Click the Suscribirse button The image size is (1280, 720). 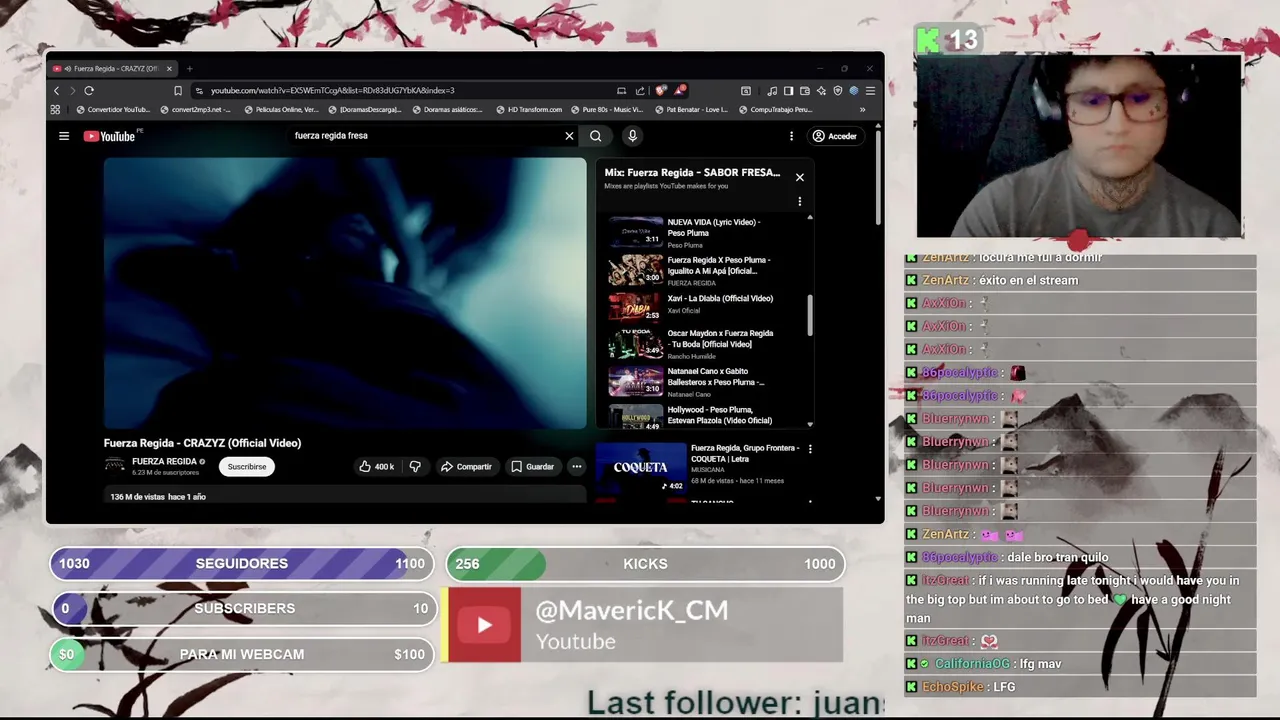point(247,466)
